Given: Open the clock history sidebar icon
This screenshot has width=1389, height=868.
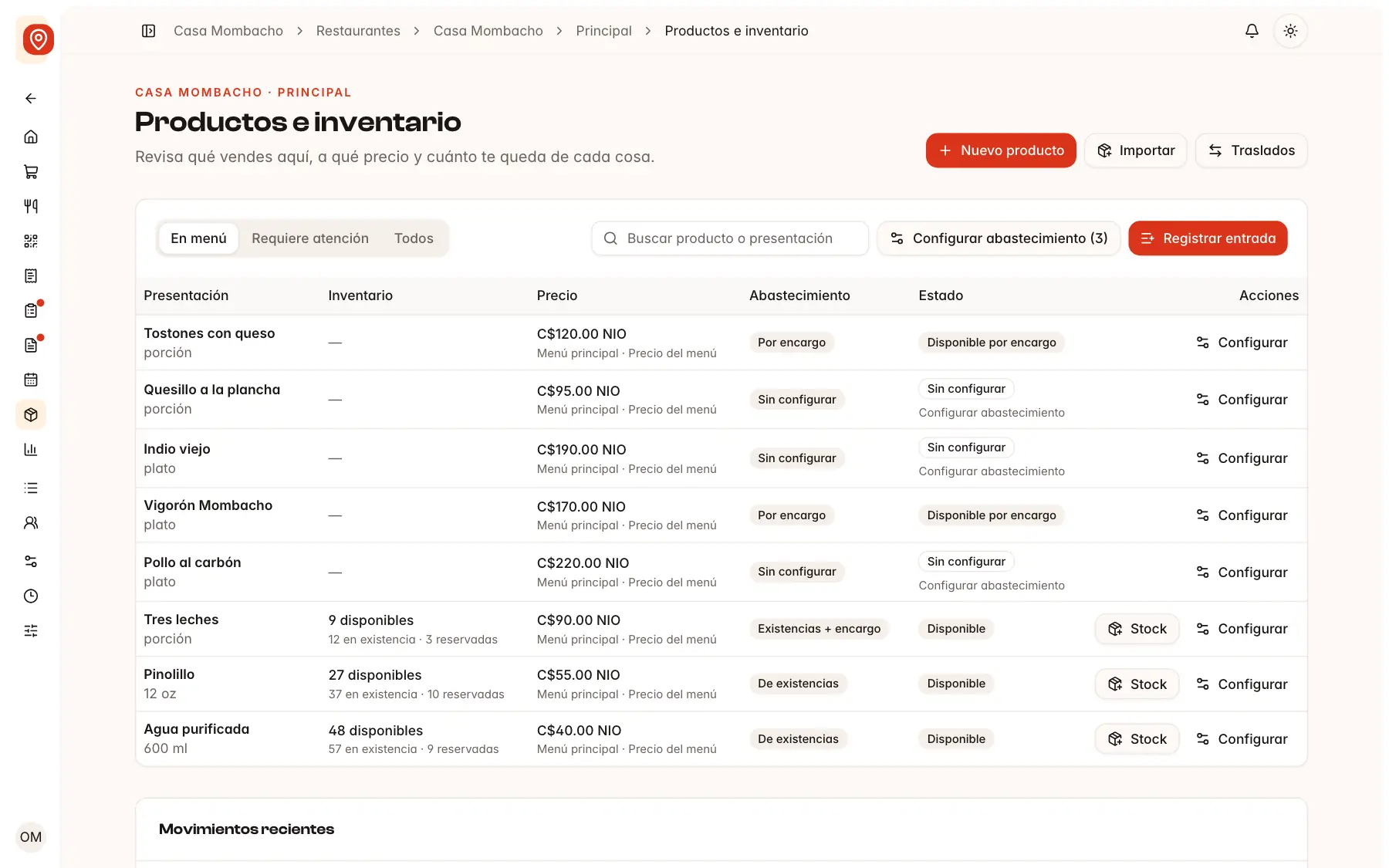Looking at the screenshot, I should click(31, 596).
